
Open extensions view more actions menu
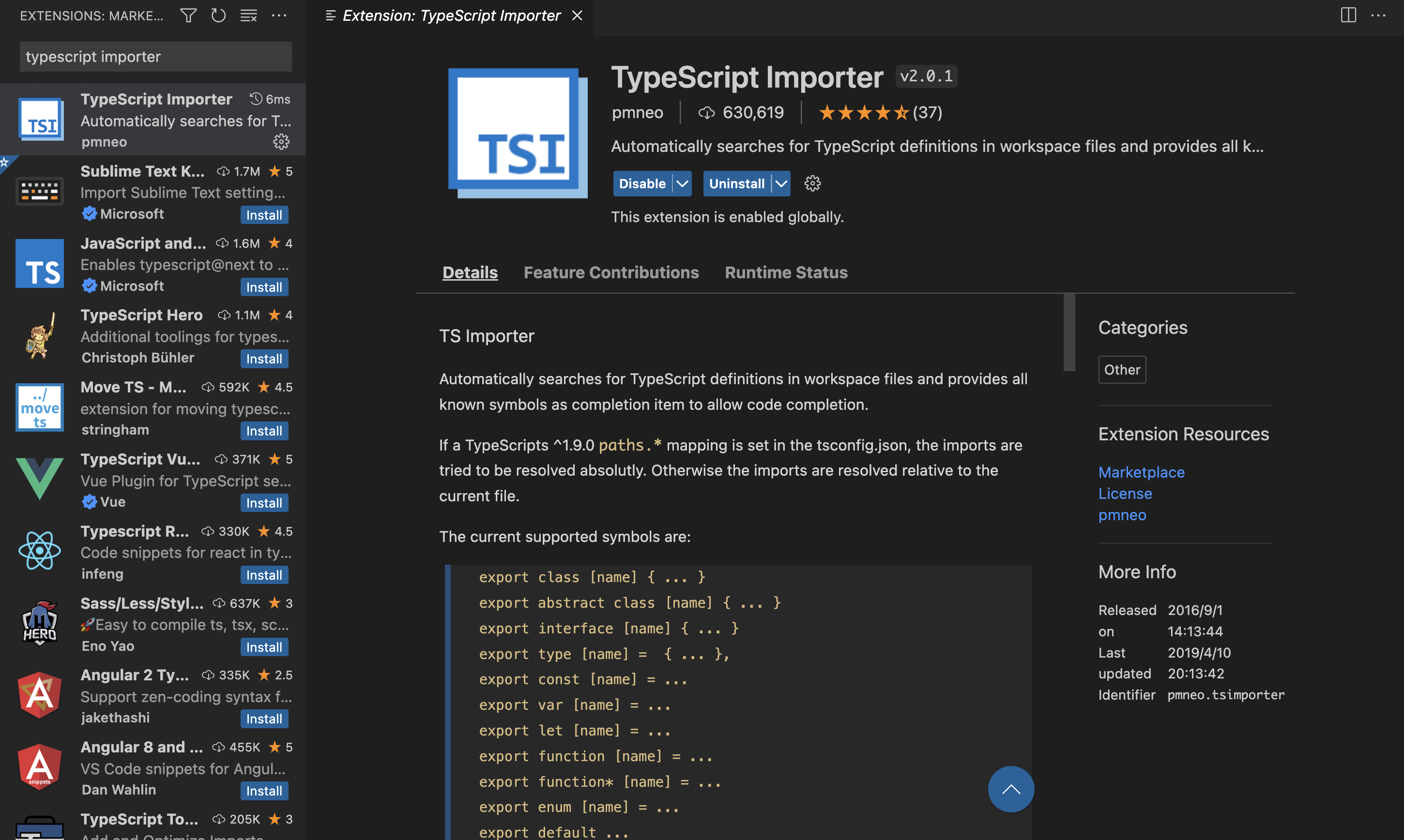pos(279,15)
